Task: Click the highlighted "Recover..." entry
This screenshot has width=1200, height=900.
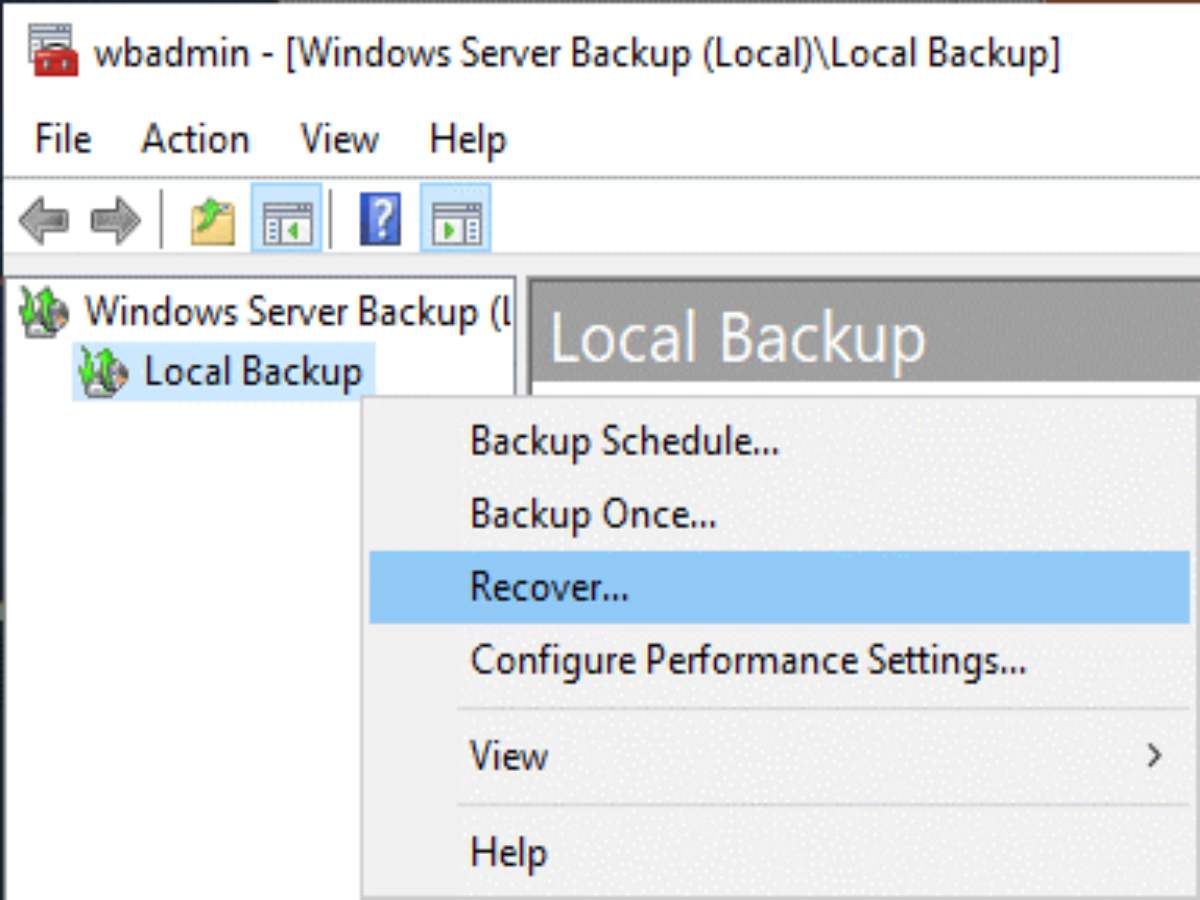Action: pos(548,587)
